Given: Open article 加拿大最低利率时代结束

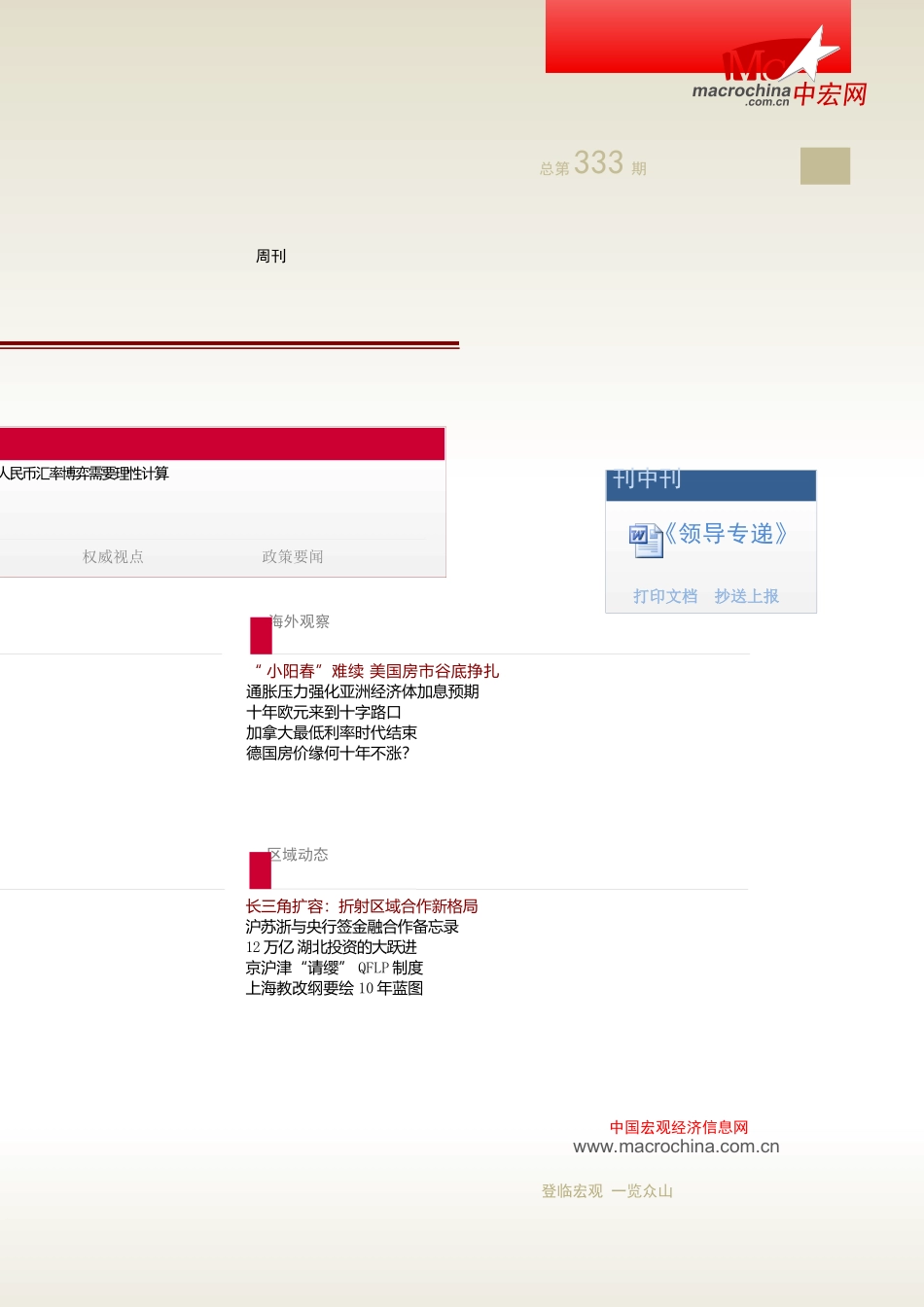Looking at the screenshot, I should point(332,732).
